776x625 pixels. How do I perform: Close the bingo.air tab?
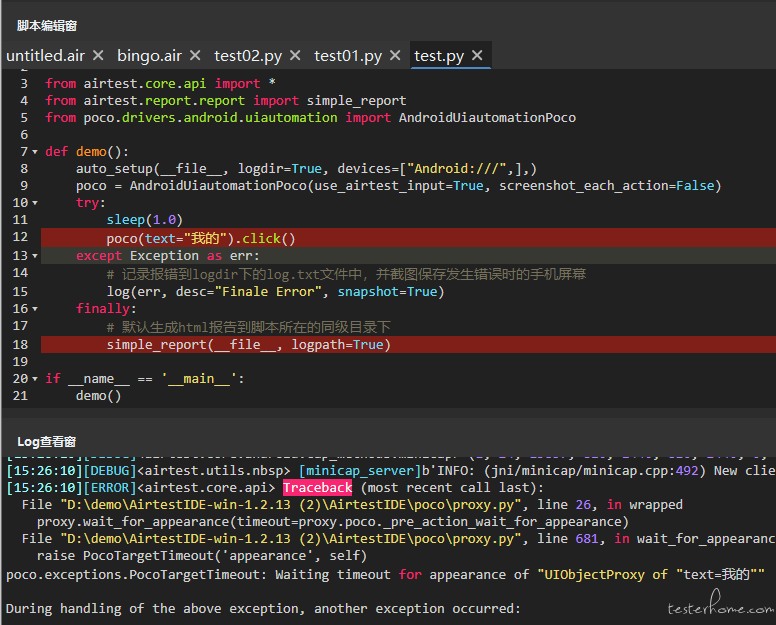point(195,55)
